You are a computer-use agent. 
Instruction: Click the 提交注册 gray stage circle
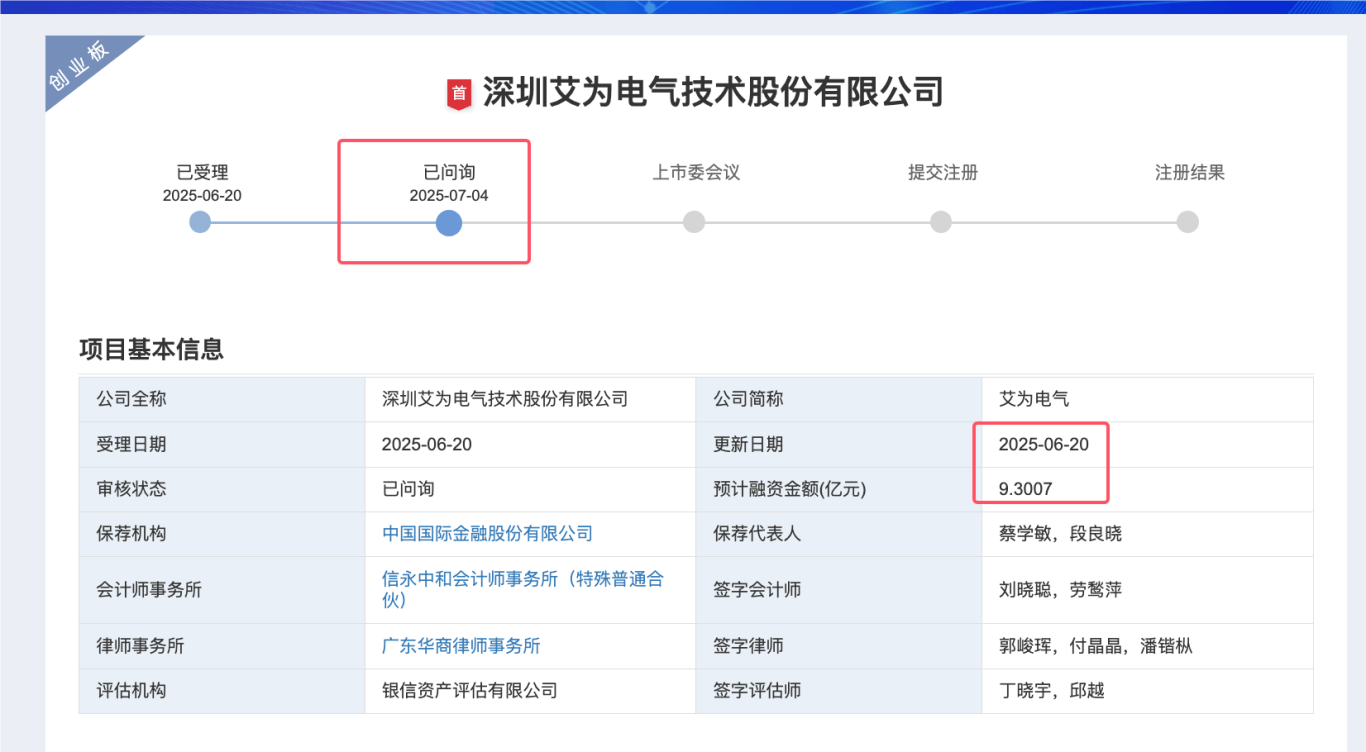click(x=941, y=222)
